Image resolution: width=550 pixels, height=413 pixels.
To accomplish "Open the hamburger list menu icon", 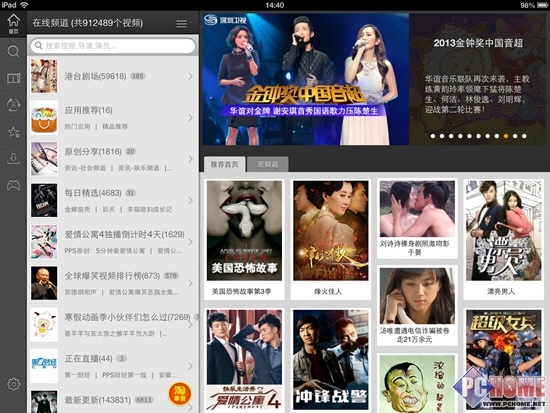I will (181, 24).
